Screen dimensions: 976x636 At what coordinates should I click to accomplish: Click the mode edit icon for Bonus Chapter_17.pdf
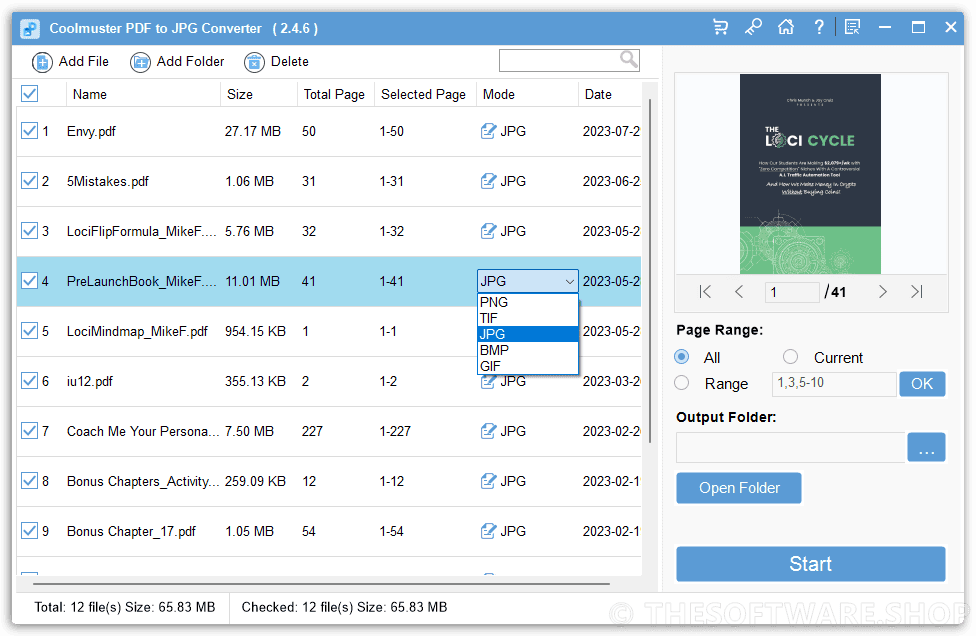(x=489, y=531)
